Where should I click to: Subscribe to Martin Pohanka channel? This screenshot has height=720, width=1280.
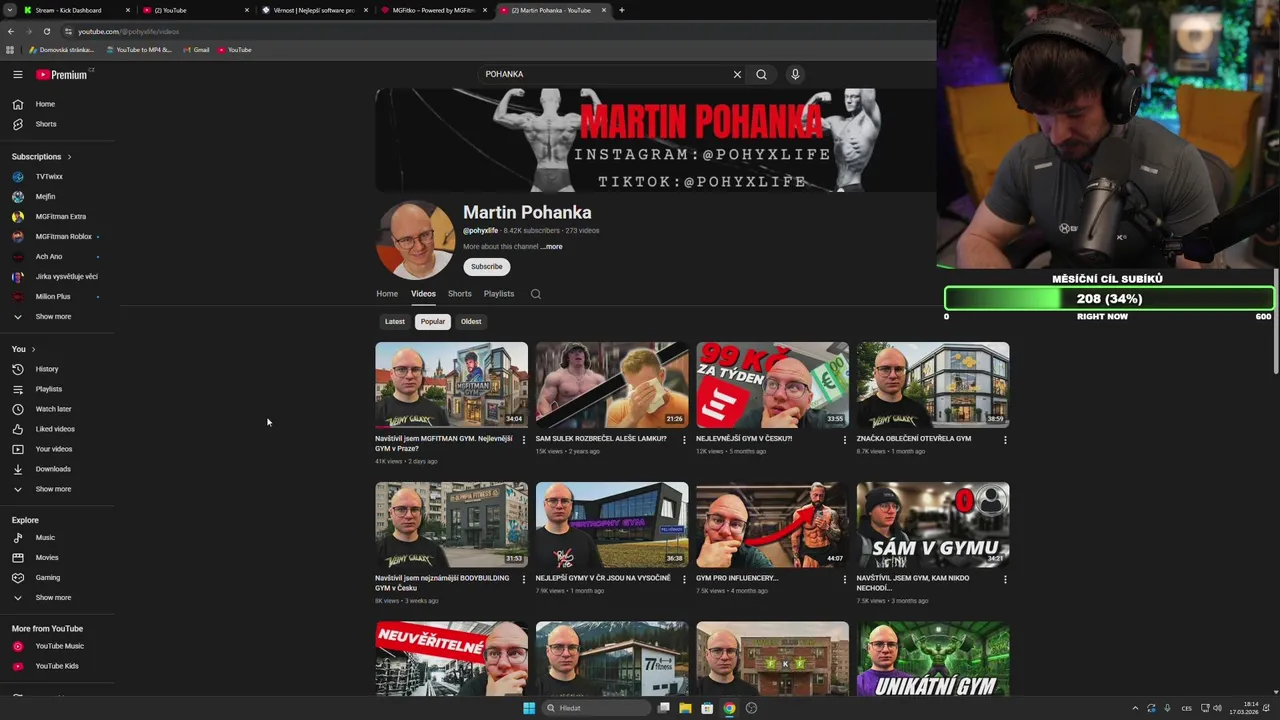tap(487, 267)
